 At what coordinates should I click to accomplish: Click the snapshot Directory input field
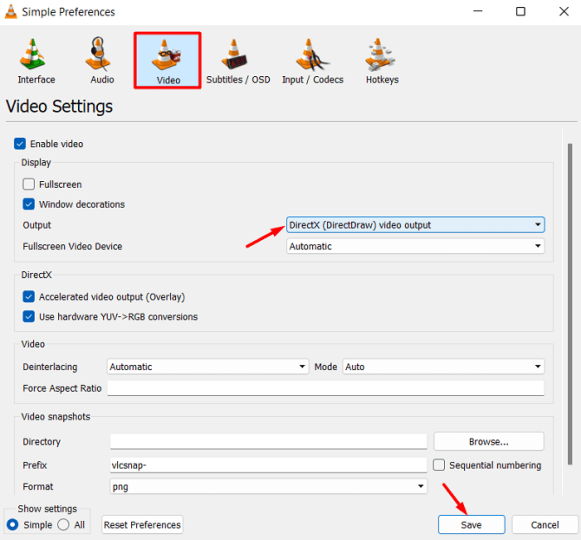pos(269,441)
